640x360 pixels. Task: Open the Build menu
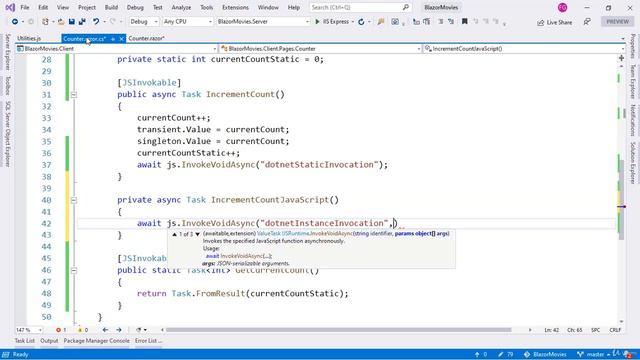(x=111, y=7)
